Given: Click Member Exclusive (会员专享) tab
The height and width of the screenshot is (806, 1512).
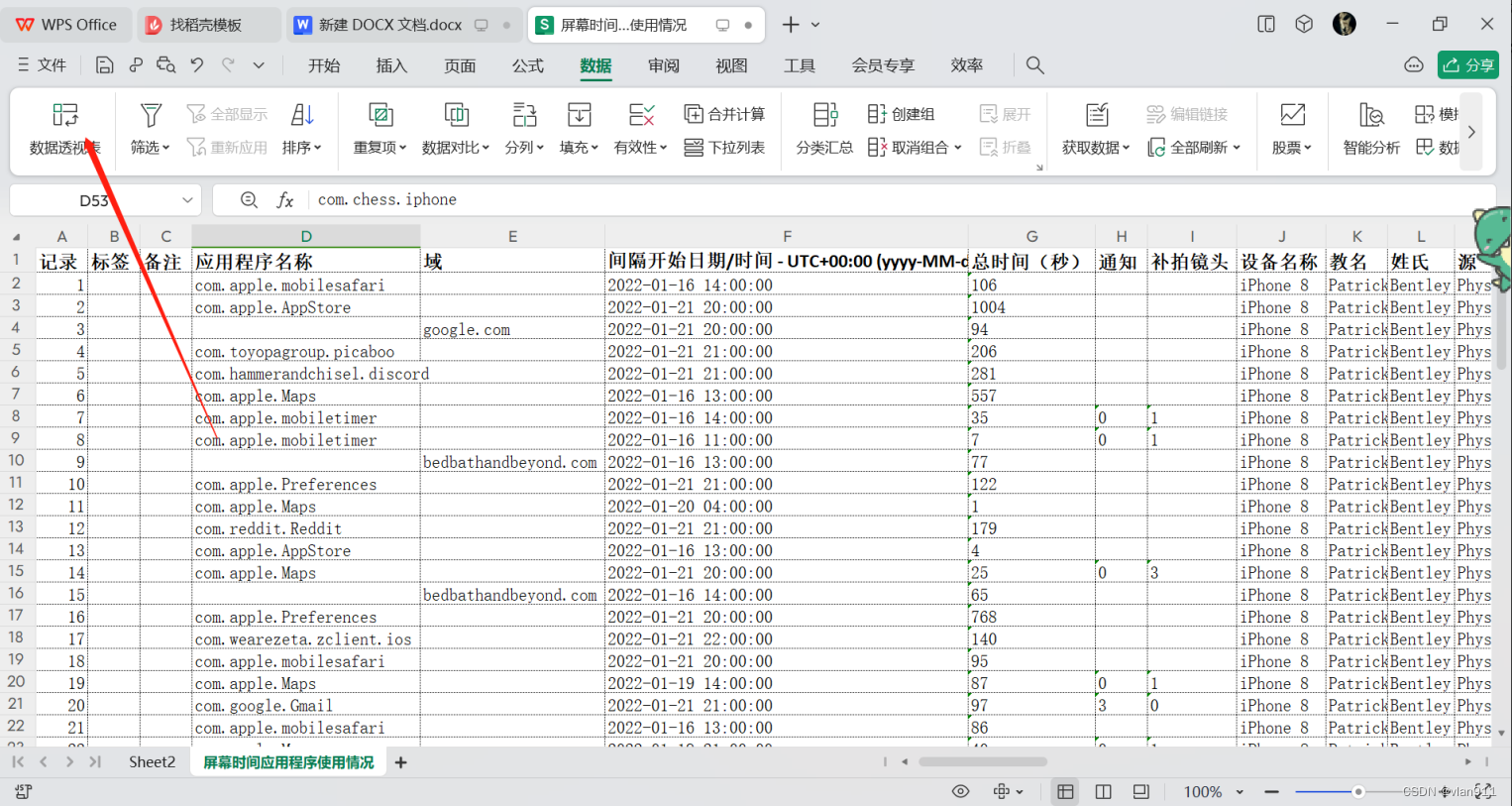Looking at the screenshot, I should click(883, 65).
